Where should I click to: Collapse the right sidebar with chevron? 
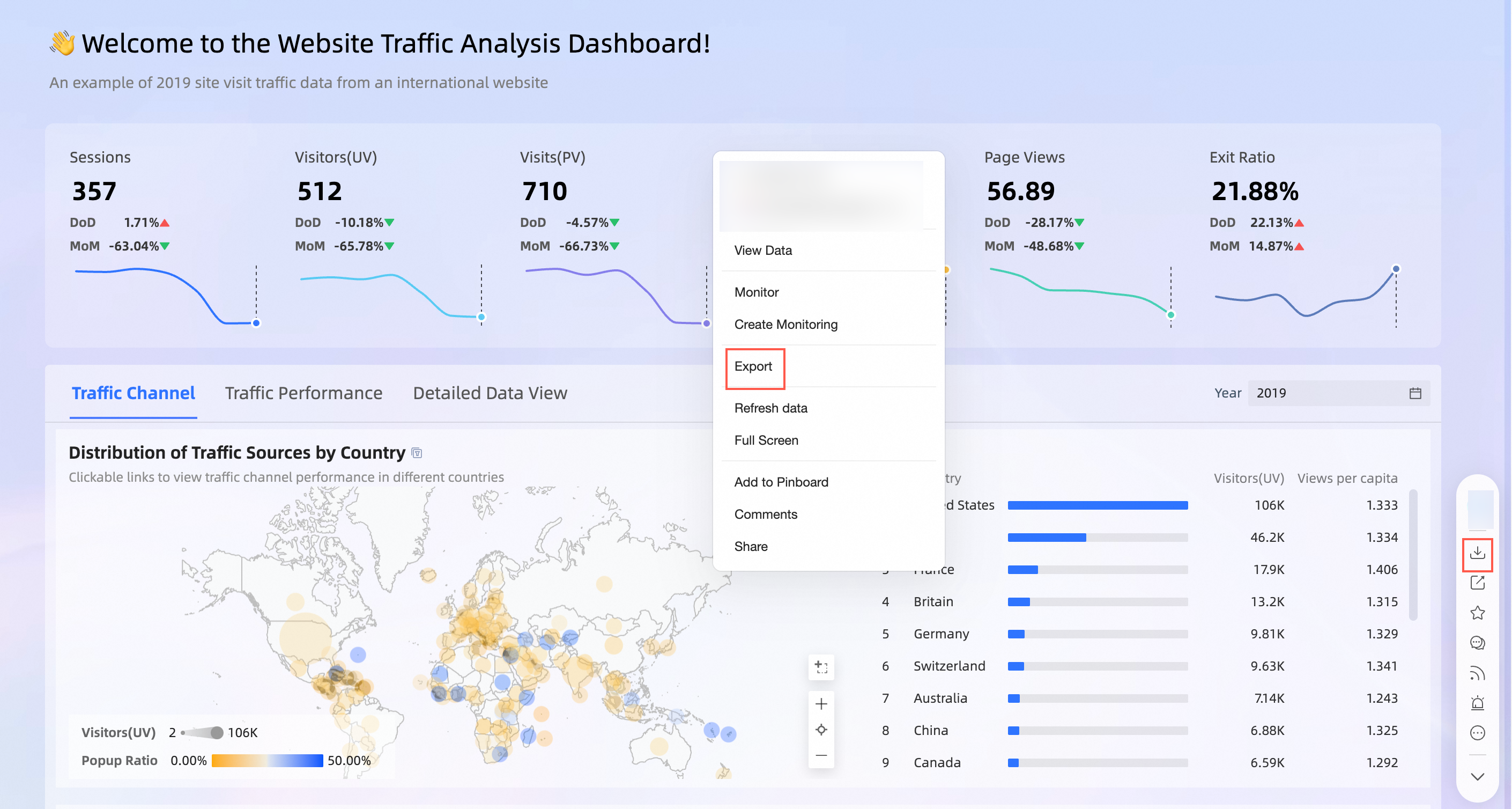1477,777
